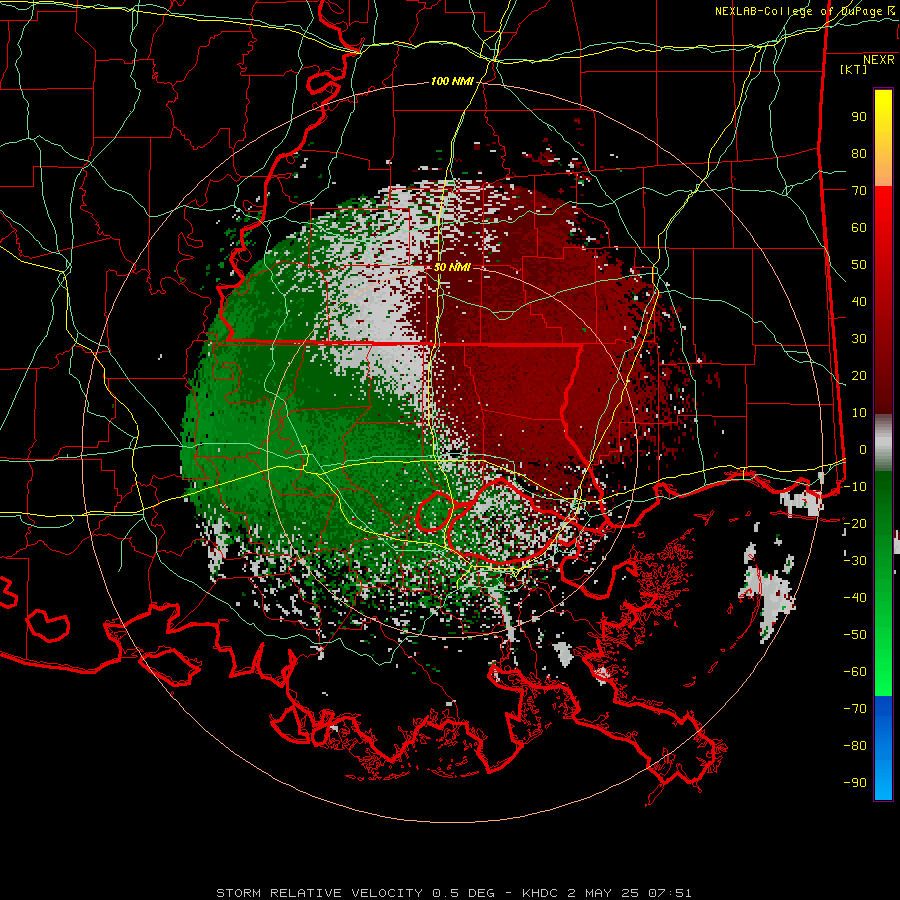Click the 80 value on velocity scale
The image size is (900, 900).
coord(859,154)
